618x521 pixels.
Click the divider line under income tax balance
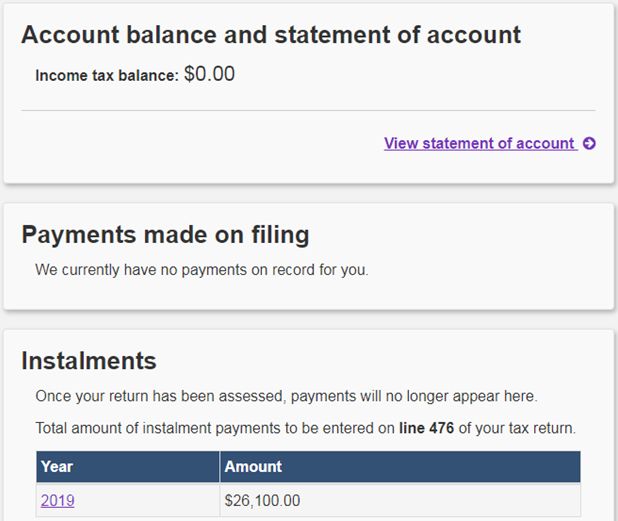[308, 110]
